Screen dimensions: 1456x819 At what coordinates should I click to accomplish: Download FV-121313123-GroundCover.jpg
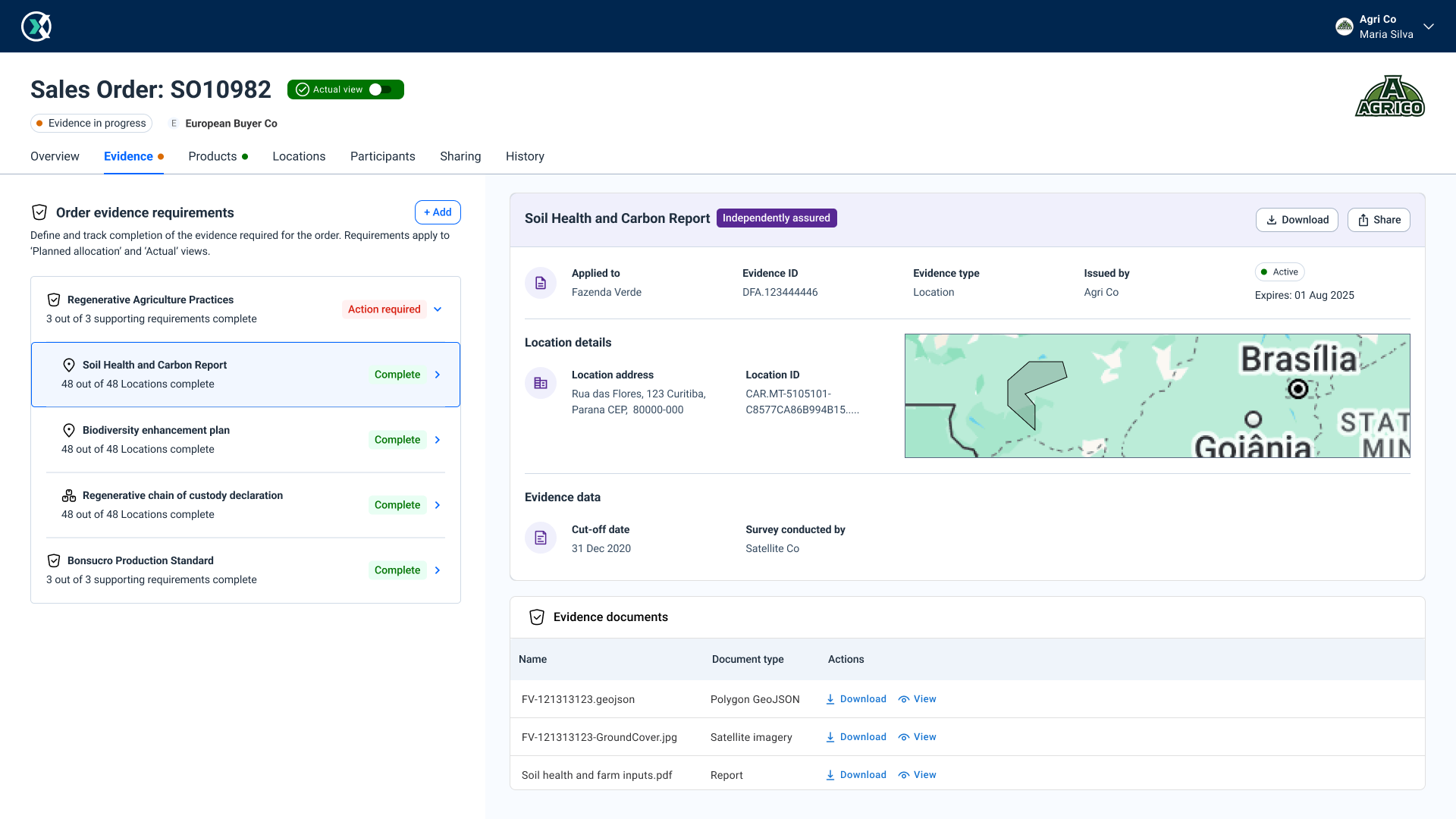click(x=856, y=737)
